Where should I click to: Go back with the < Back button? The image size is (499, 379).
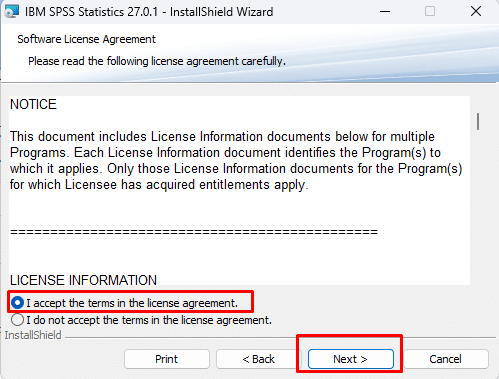[259, 359]
